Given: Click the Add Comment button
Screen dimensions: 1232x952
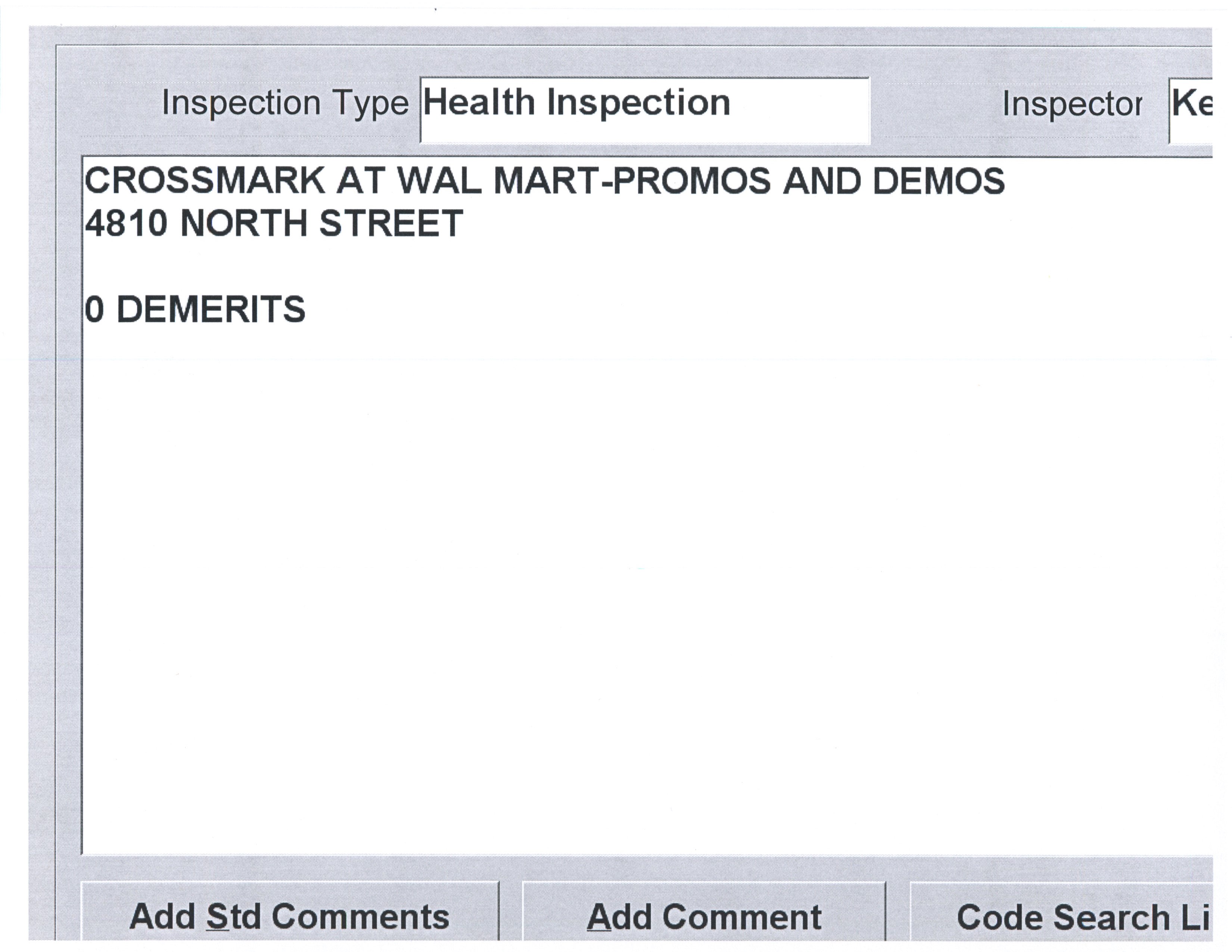Looking at the screenshot, I should [x=703, y=917].
